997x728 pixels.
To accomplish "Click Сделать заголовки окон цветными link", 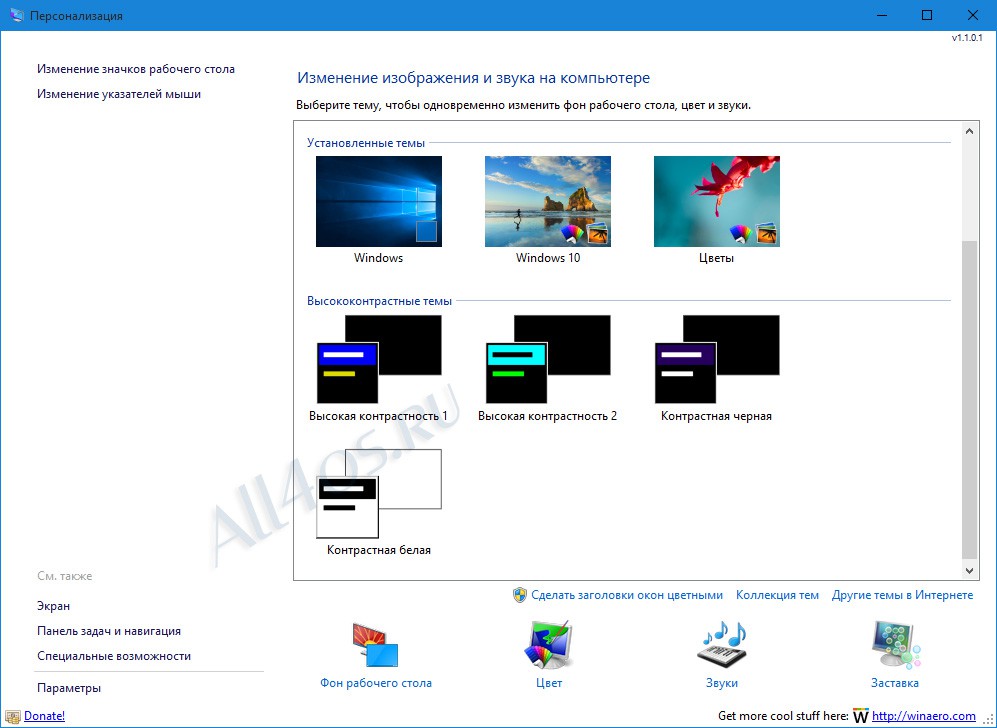I will [627, 595].
